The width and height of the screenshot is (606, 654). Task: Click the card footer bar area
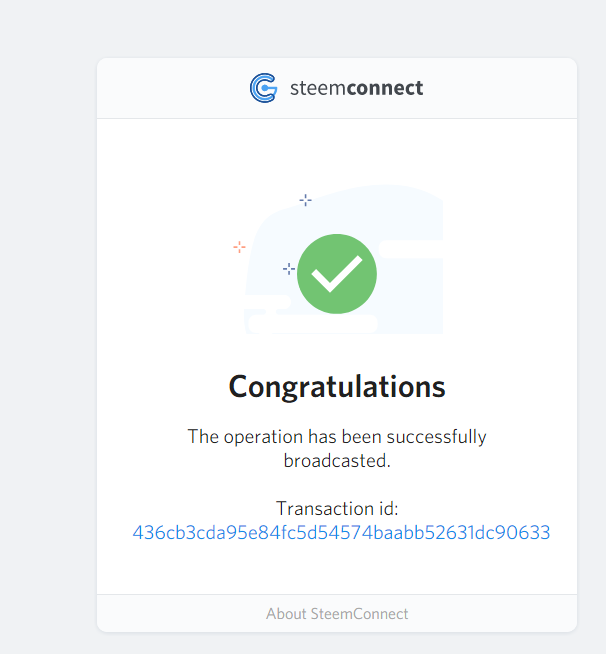coord(337,613)
